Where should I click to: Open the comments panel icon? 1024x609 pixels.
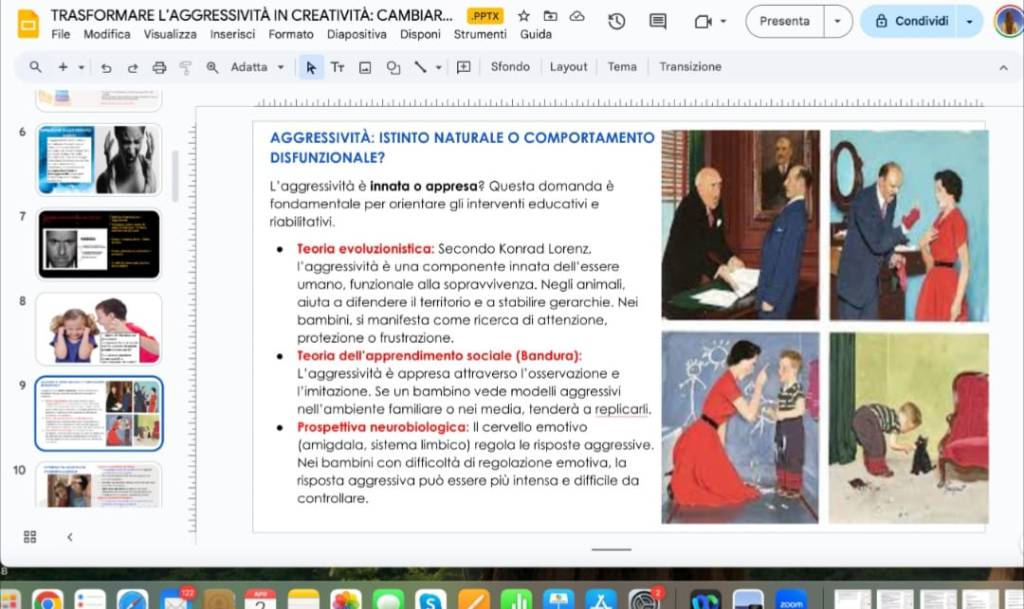pos(657,21)
